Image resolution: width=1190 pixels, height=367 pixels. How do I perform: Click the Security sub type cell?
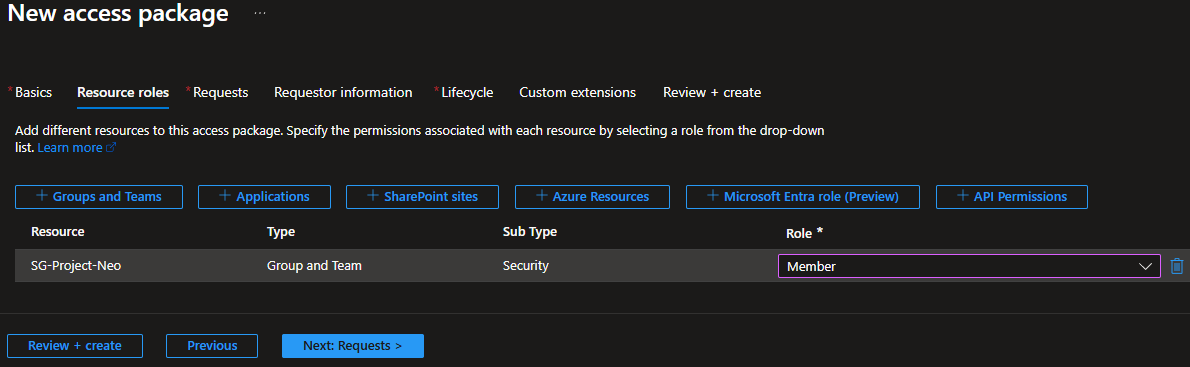(525, 266)
